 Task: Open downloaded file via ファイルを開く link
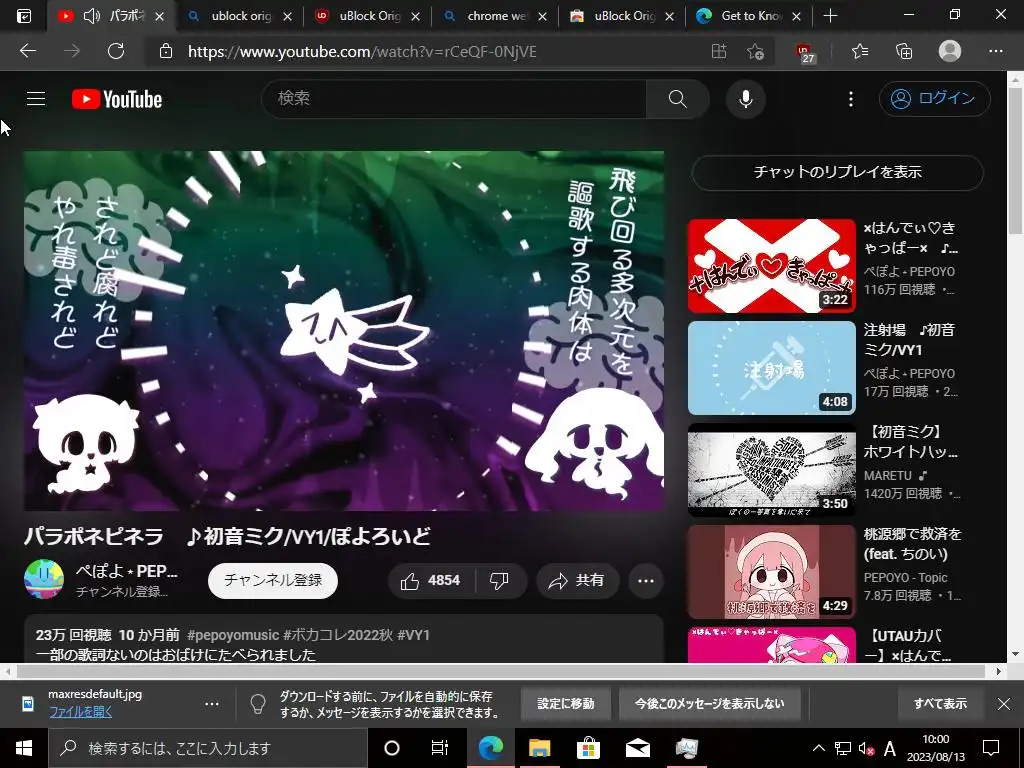(x=80, y=712)
